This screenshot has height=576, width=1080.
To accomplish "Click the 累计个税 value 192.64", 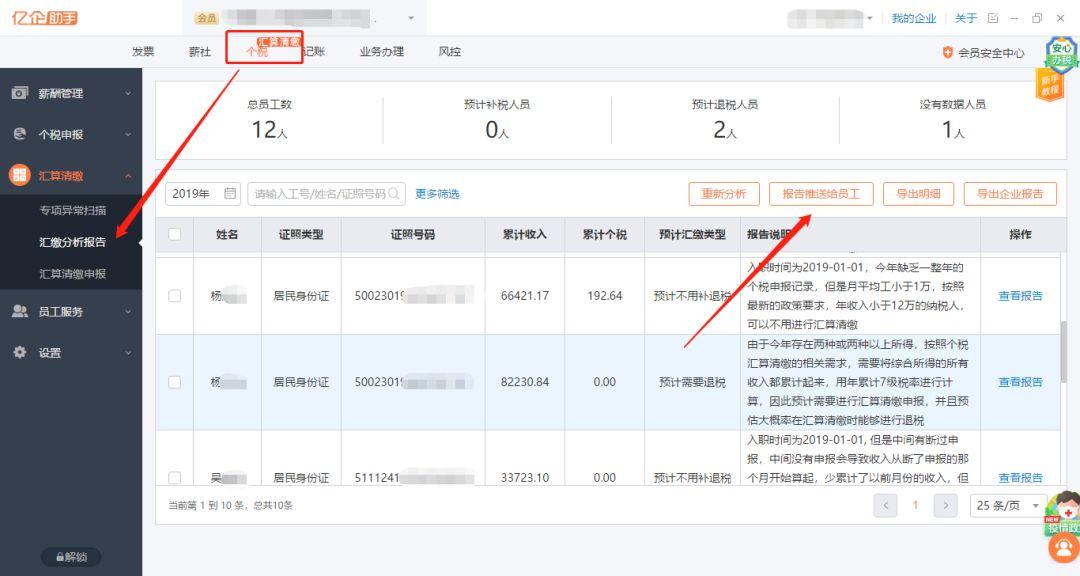I will 605,296.
